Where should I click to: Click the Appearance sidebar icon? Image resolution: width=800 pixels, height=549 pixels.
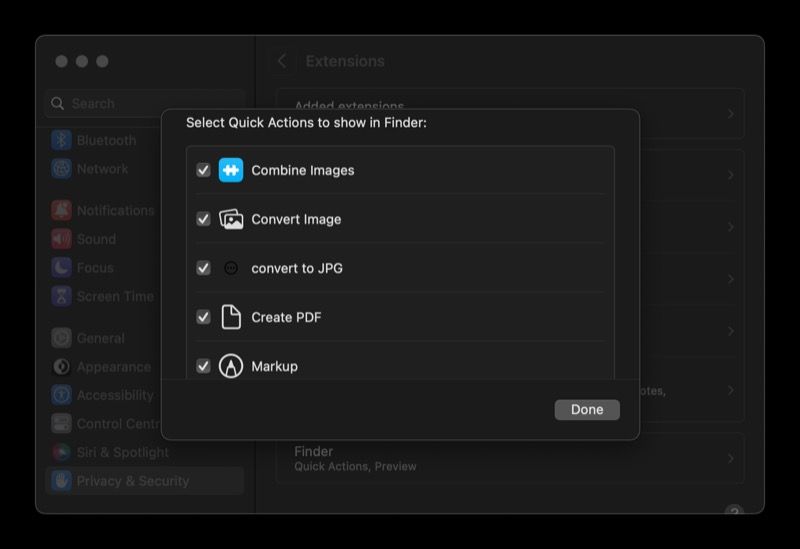pos(61,367)
